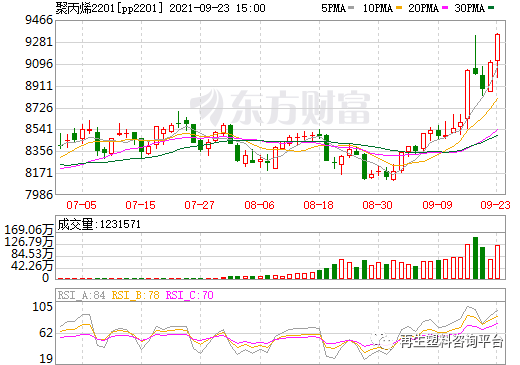The height and width of the screenshot is (365, 520).
Task: Click date label 08-30
Action: click(x=377, y=205)
